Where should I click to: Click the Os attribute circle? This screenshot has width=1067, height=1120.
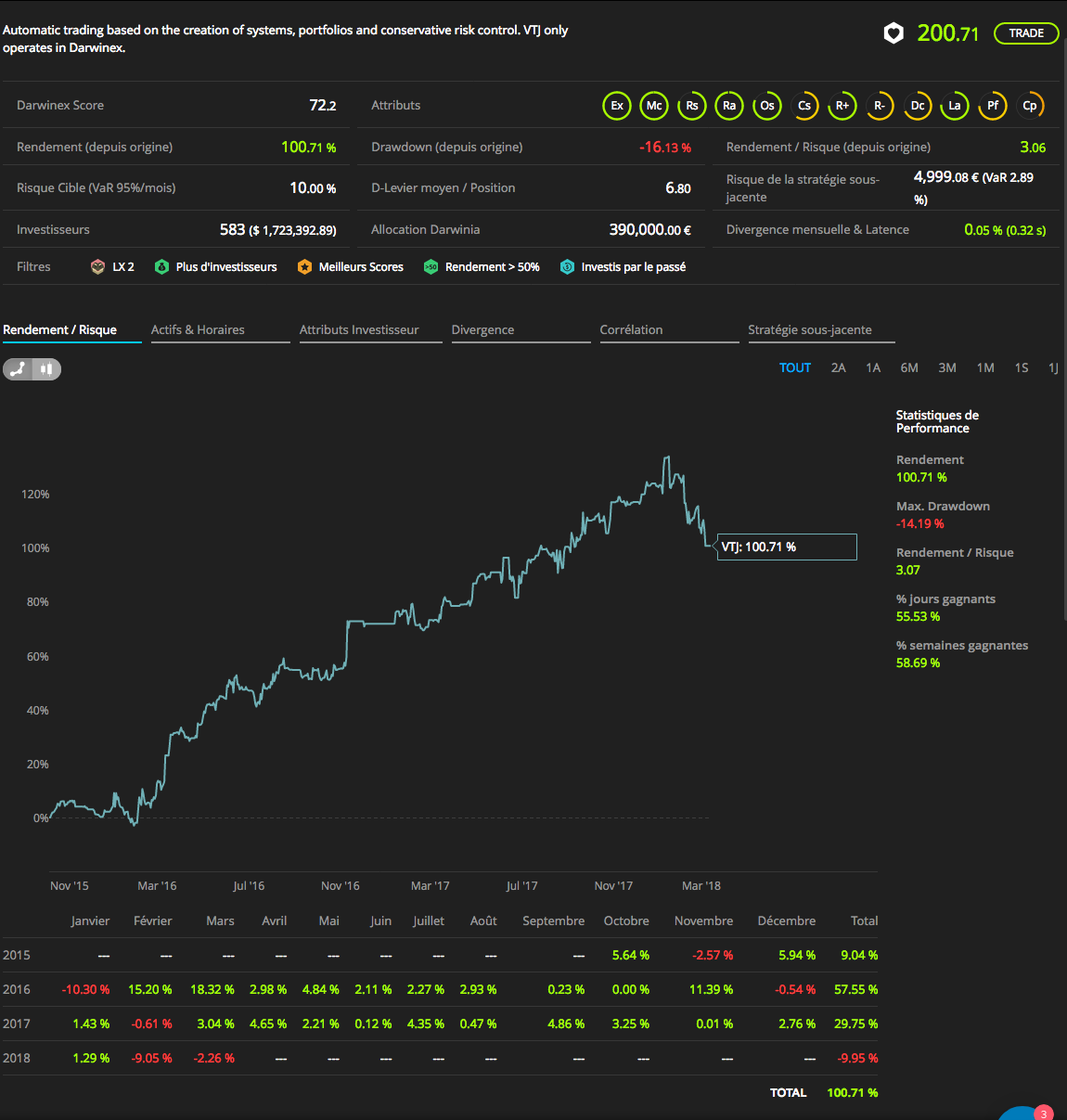point(767,106)
